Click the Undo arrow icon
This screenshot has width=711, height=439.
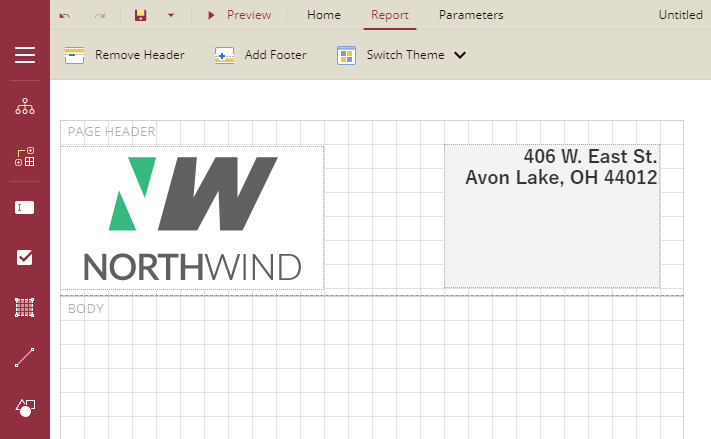point(64,15)
